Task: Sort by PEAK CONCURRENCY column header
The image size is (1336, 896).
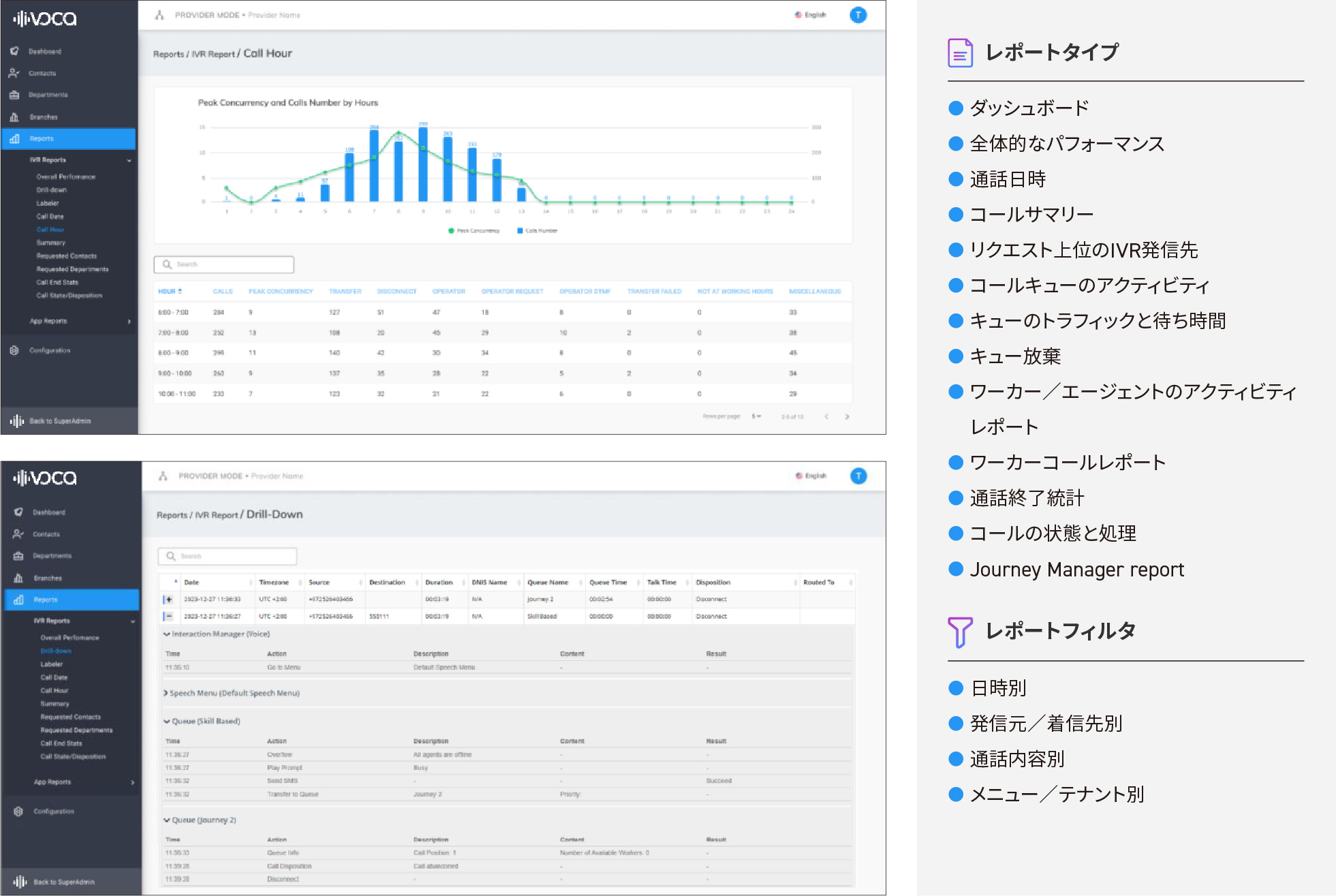Action: (281, 292)
